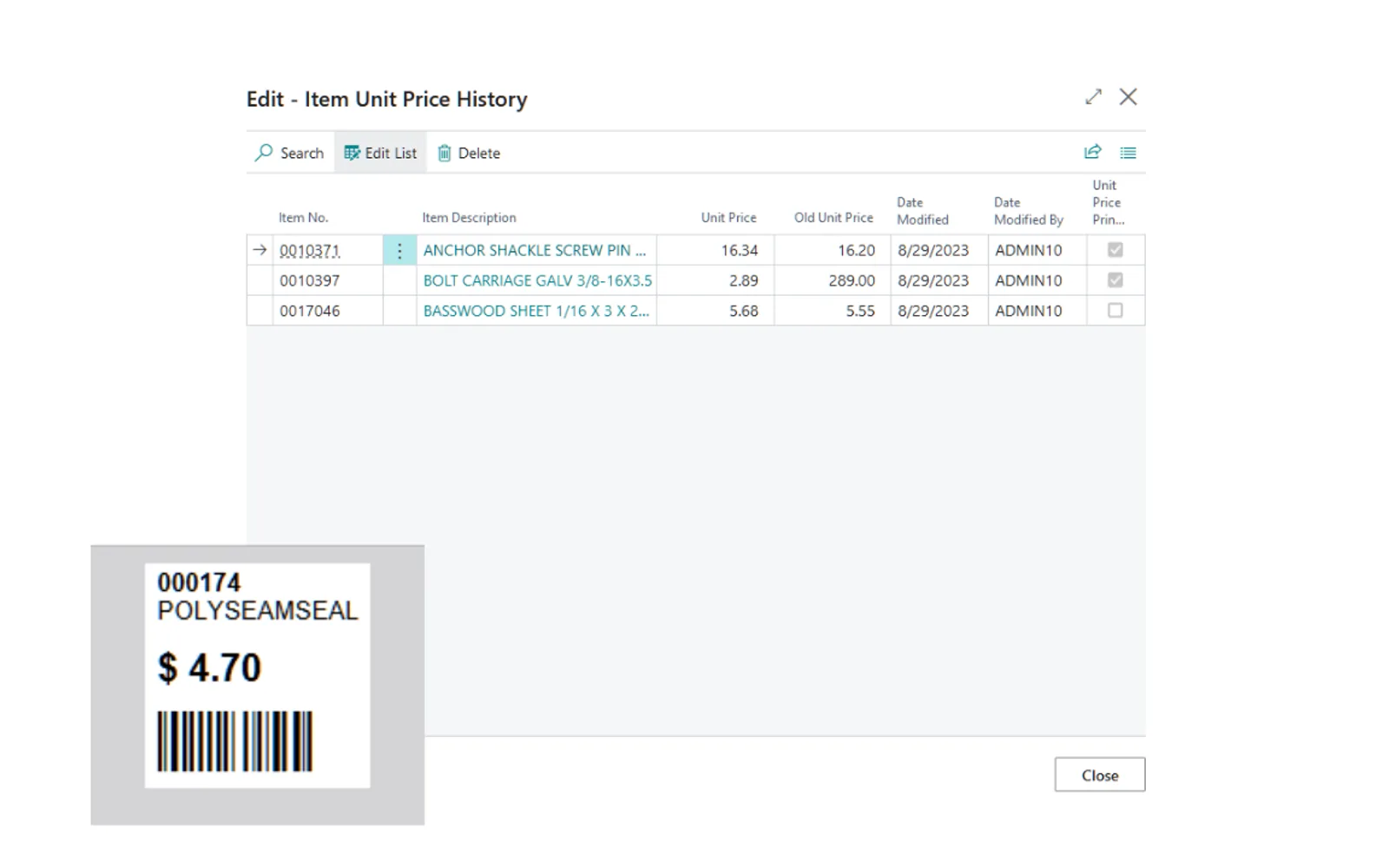The width and height of the screenshot is (1389, 868).
Task: Check Unit Price Printed for BASSWOOD SHEET row
Action: (x=1116, y=310)
